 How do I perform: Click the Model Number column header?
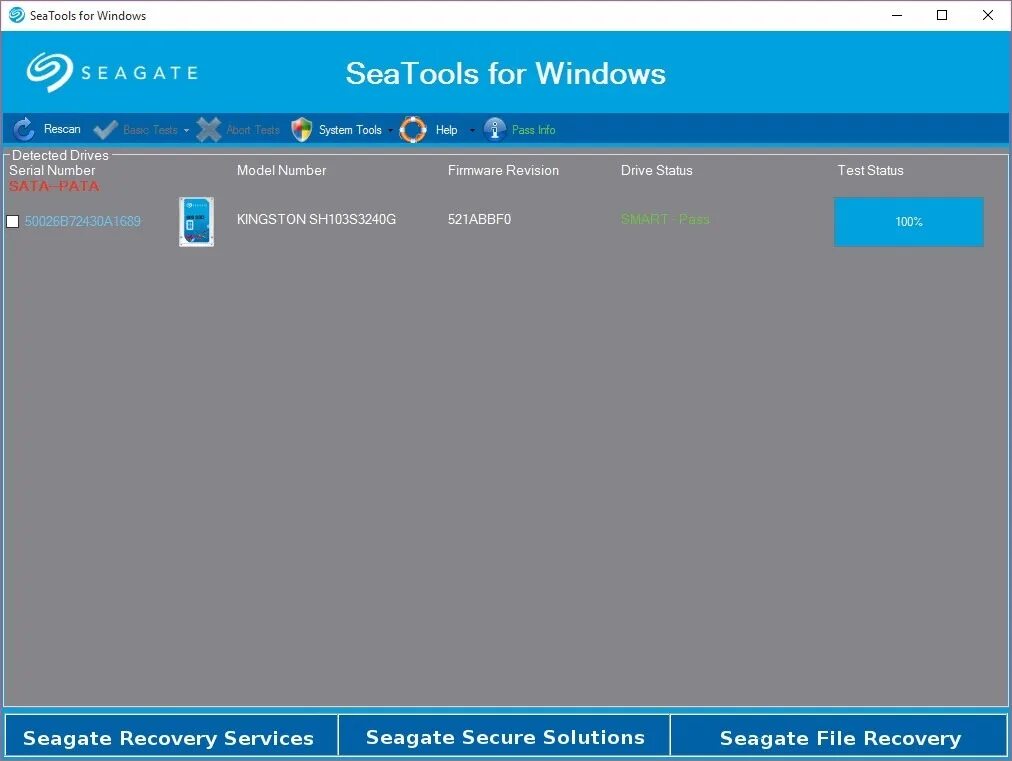[281, 170]
